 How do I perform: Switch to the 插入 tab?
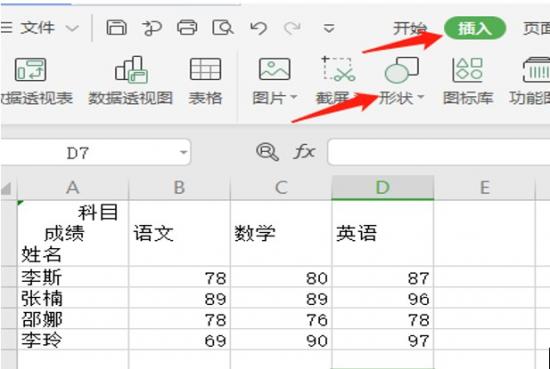pos(475,28)
